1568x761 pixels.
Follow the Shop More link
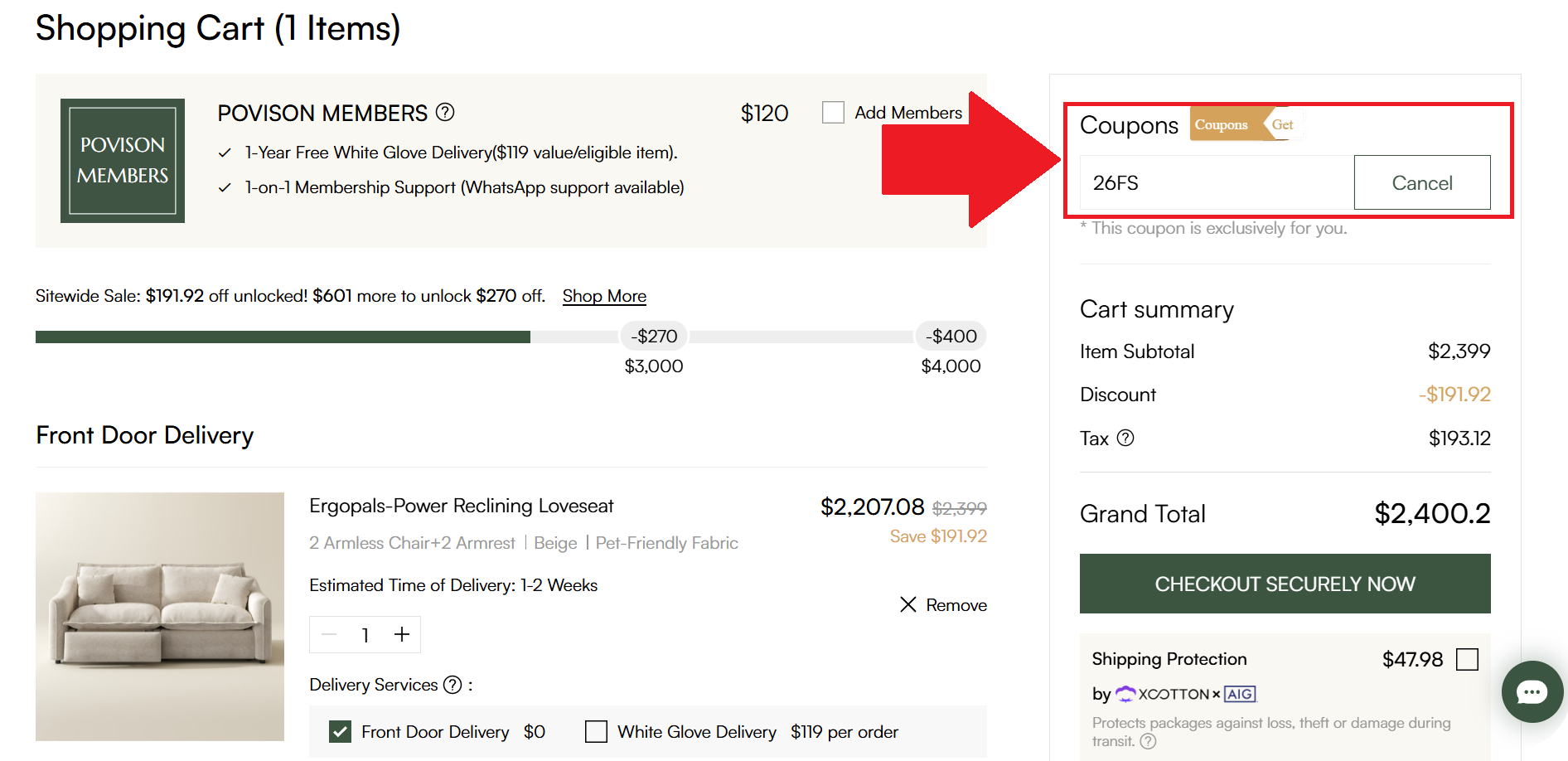604,296
